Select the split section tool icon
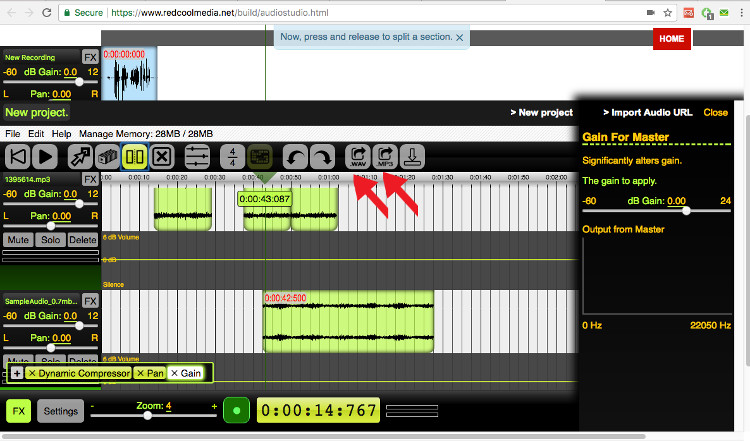Viewport: 750px width, 441px height. [x=134, y=156]
